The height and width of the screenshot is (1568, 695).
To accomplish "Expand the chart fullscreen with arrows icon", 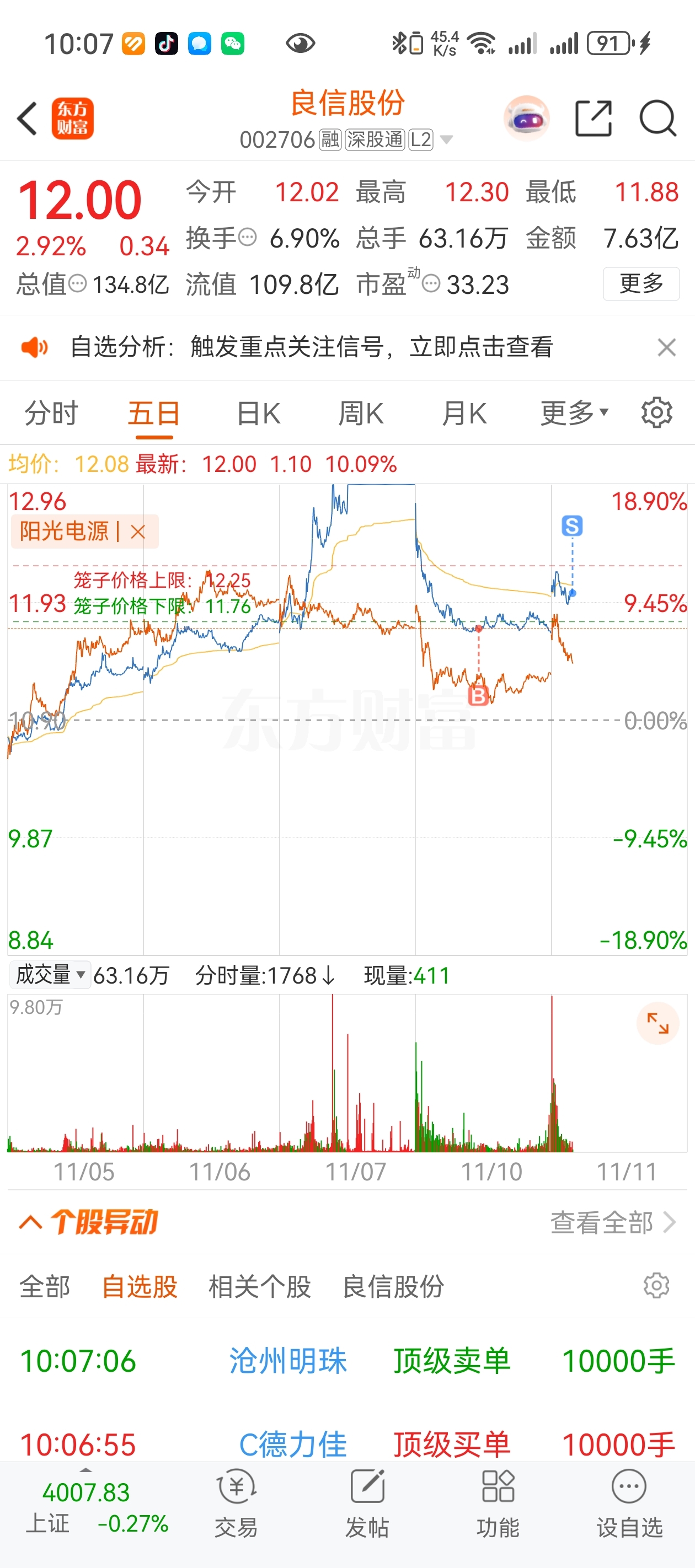I will click(x=658, y=1023).
